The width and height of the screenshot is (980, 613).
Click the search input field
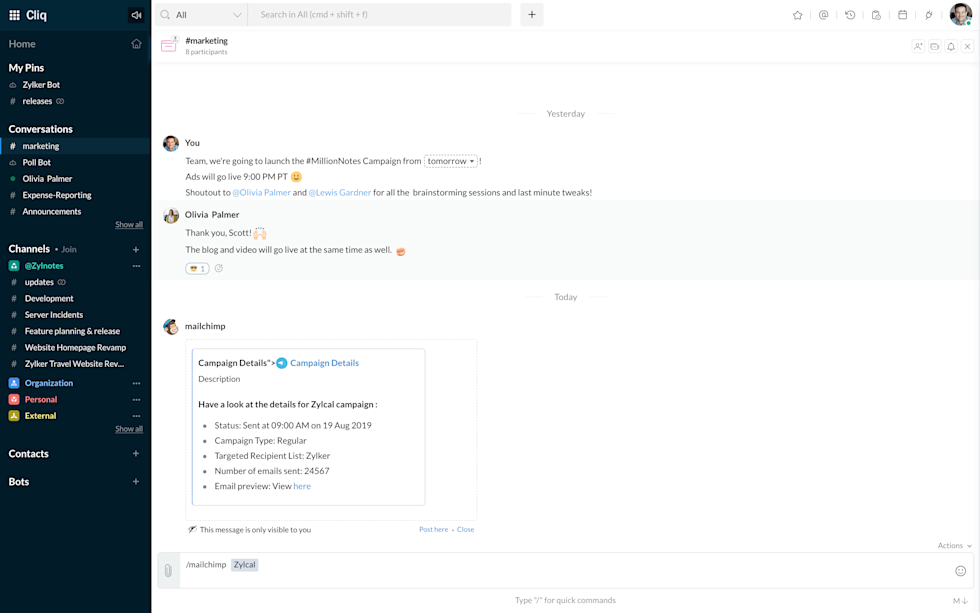pyautogui.click(x=380, y=15)
